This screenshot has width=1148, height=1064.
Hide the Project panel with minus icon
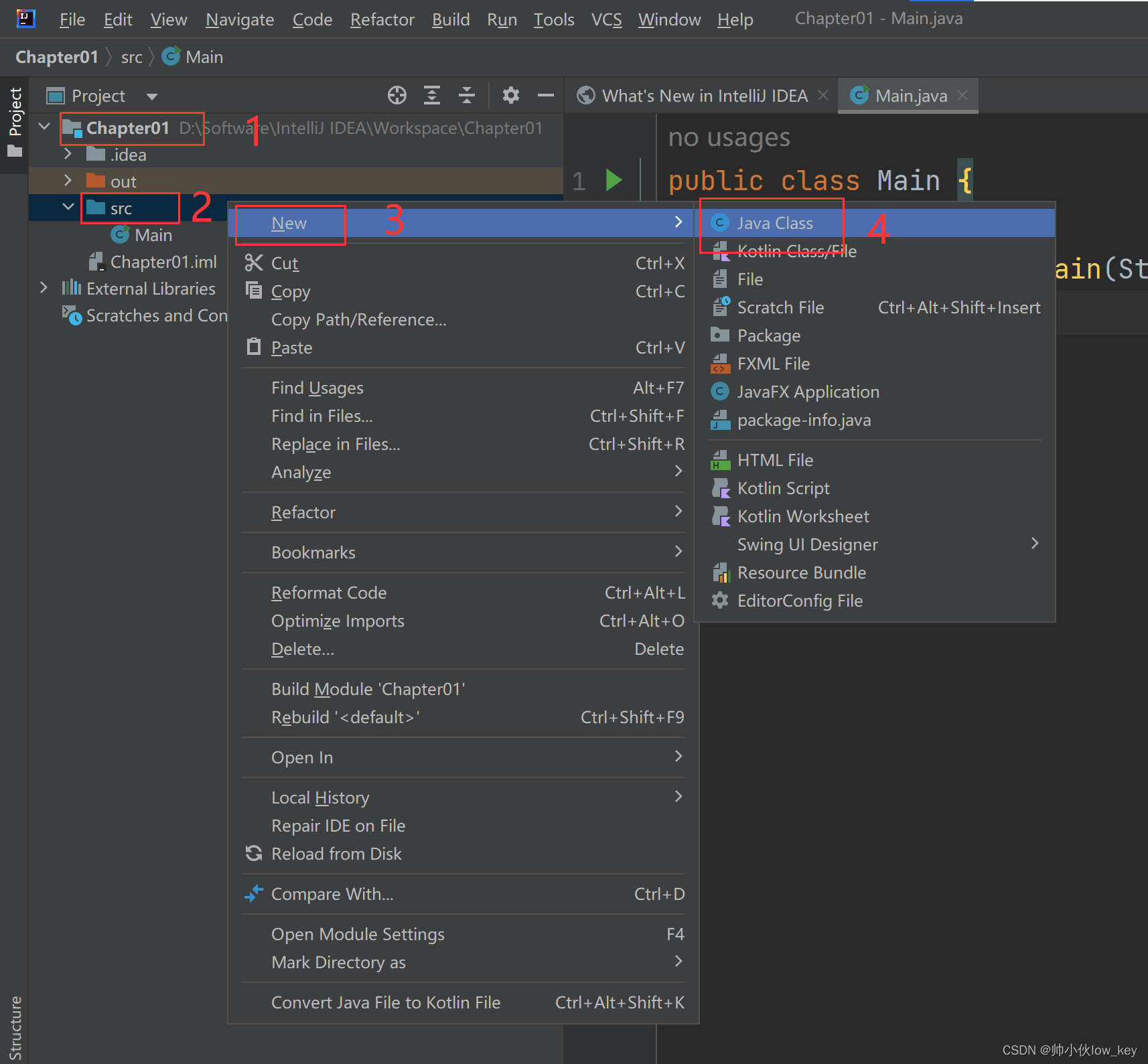tap(546, 96)
